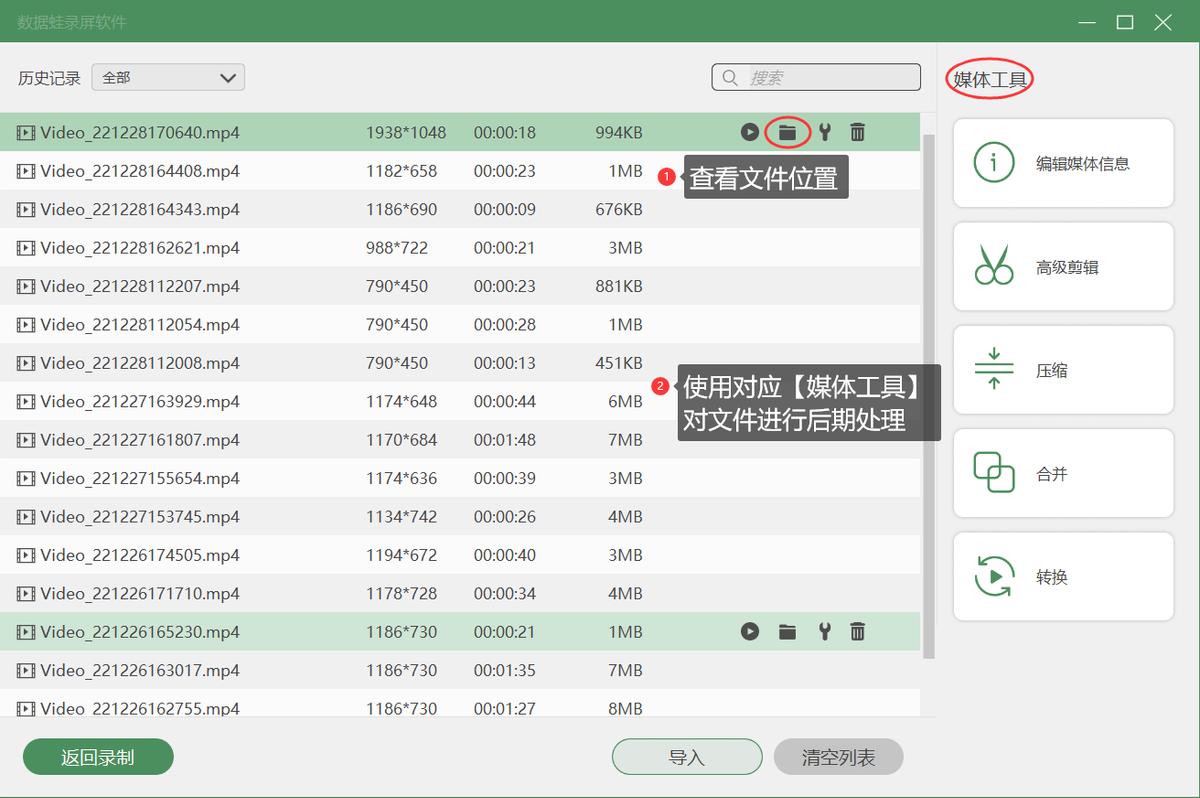Play the Video_221226165230.mp4 recording
Viewport: 1200px width, 798px height.
pyautogui.click(x=751, y=631)
